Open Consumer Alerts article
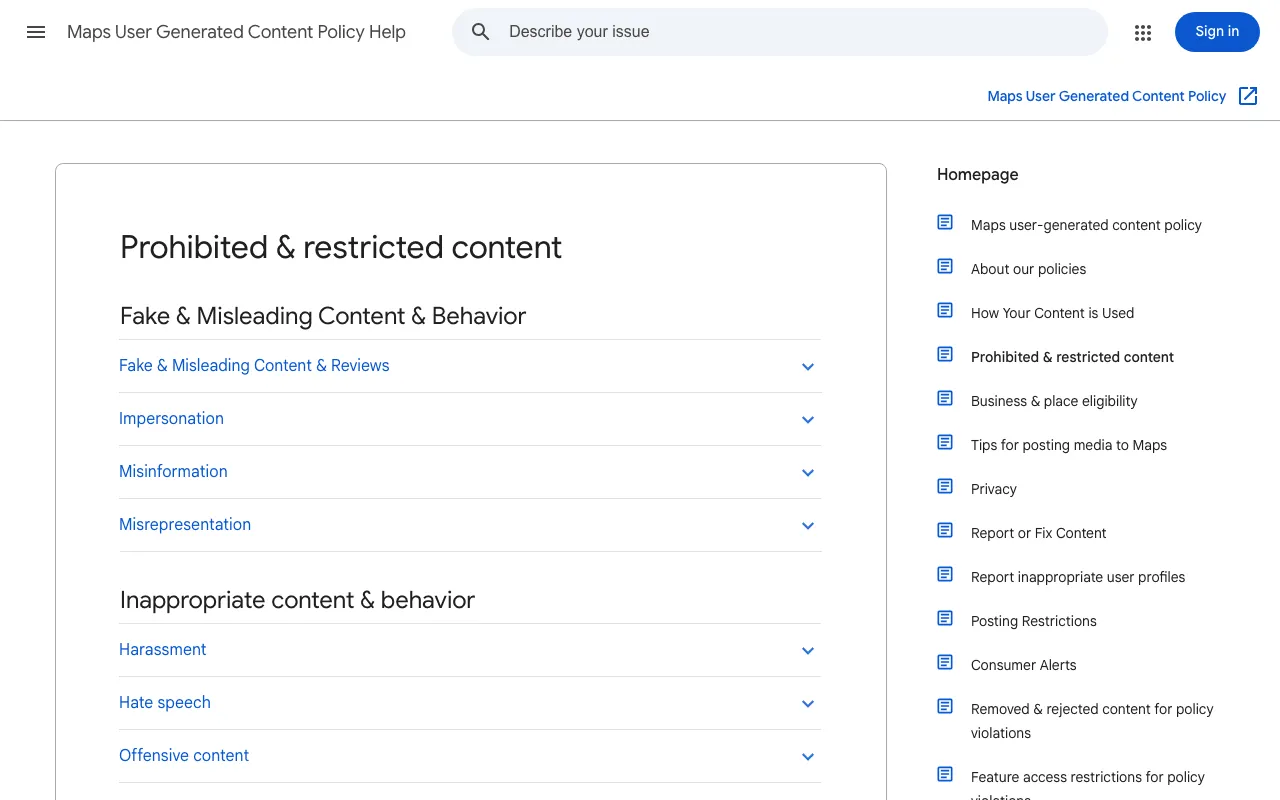The width and height of the screenshot is (1280, 800). [1023, 665]
